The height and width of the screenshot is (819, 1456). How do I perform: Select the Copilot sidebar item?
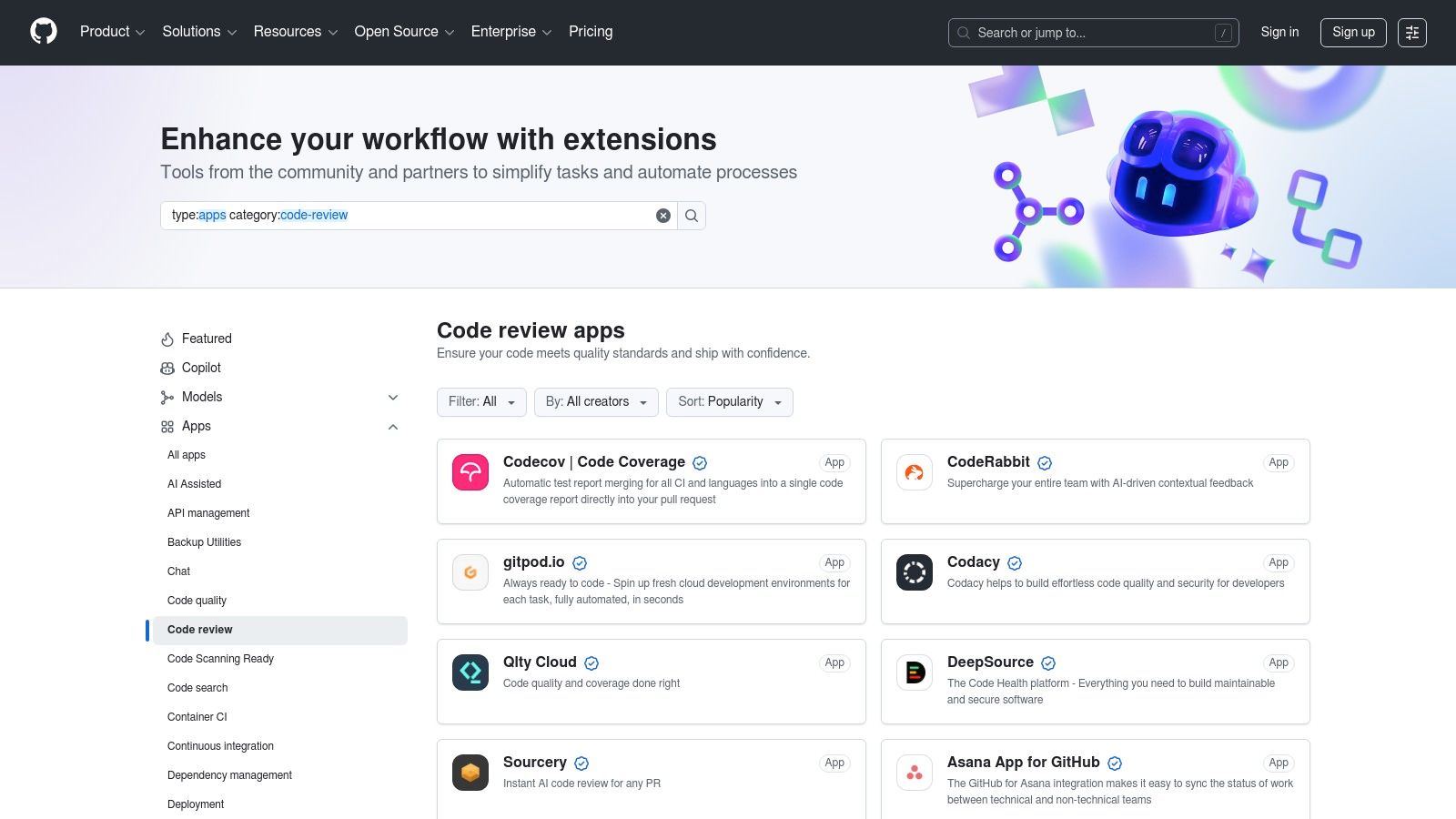click(280, 368)
